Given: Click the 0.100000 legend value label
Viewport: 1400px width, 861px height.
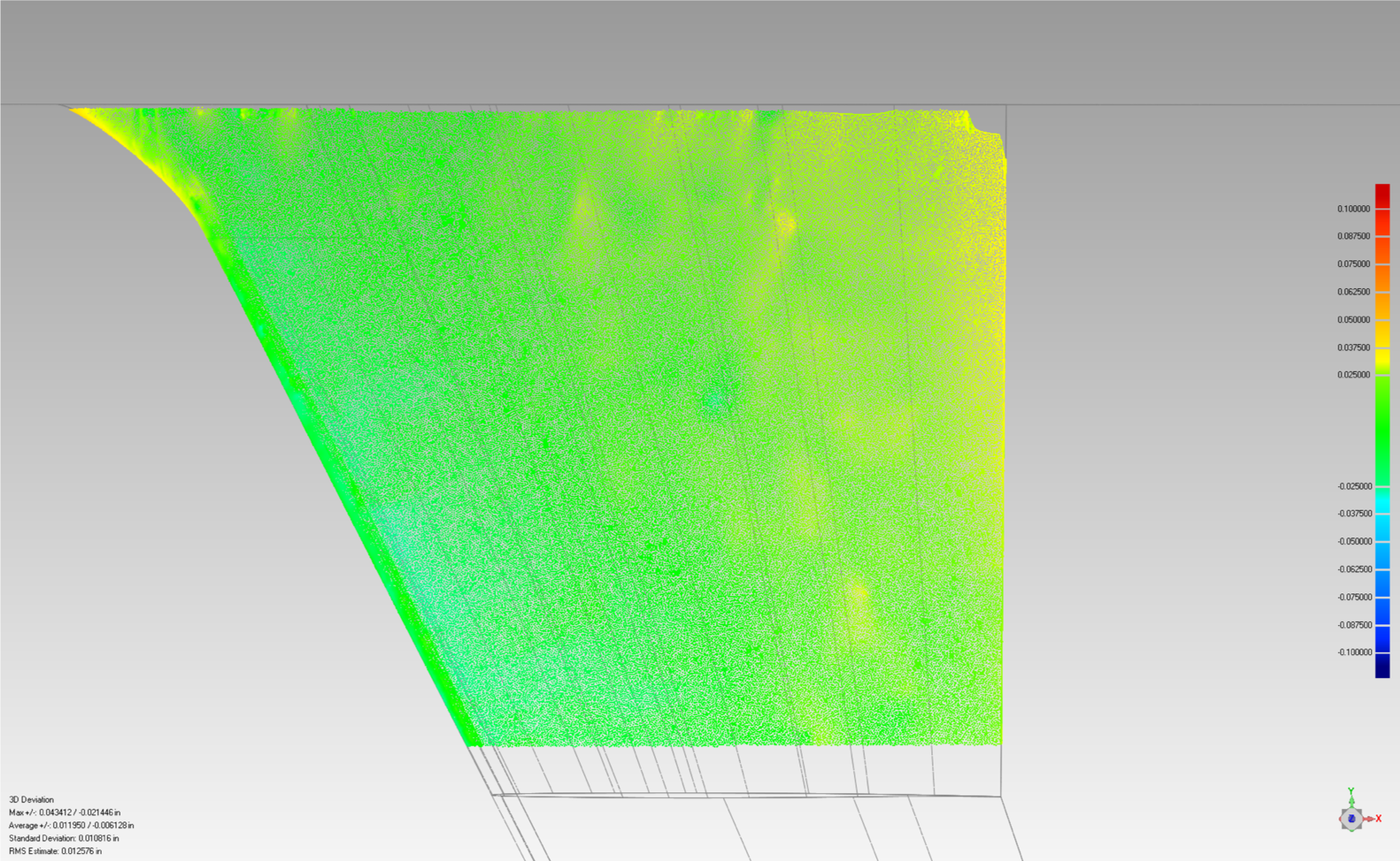Looking at the screenshot, I should [1353, 208].
